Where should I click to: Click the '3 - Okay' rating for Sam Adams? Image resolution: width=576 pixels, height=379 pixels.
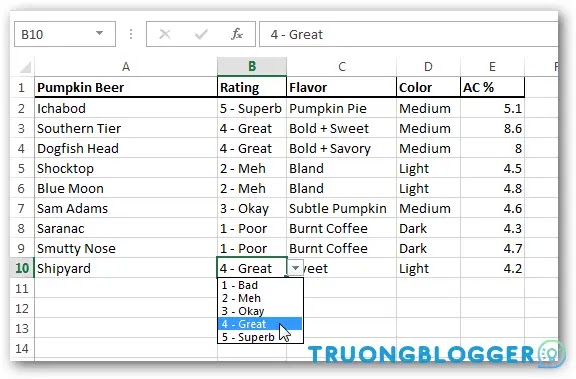[252, 208]
